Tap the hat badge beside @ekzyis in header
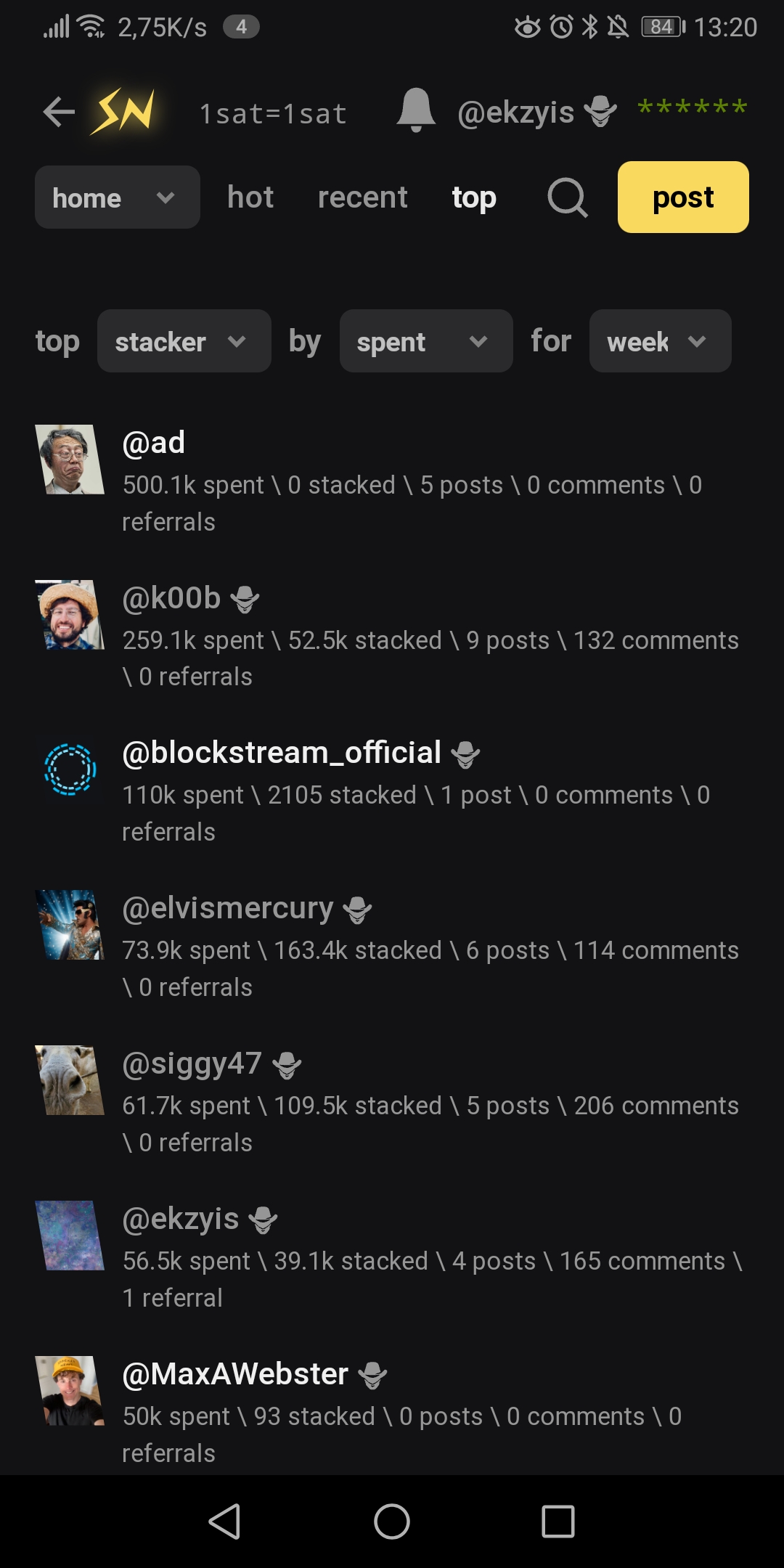 (600, 112)
